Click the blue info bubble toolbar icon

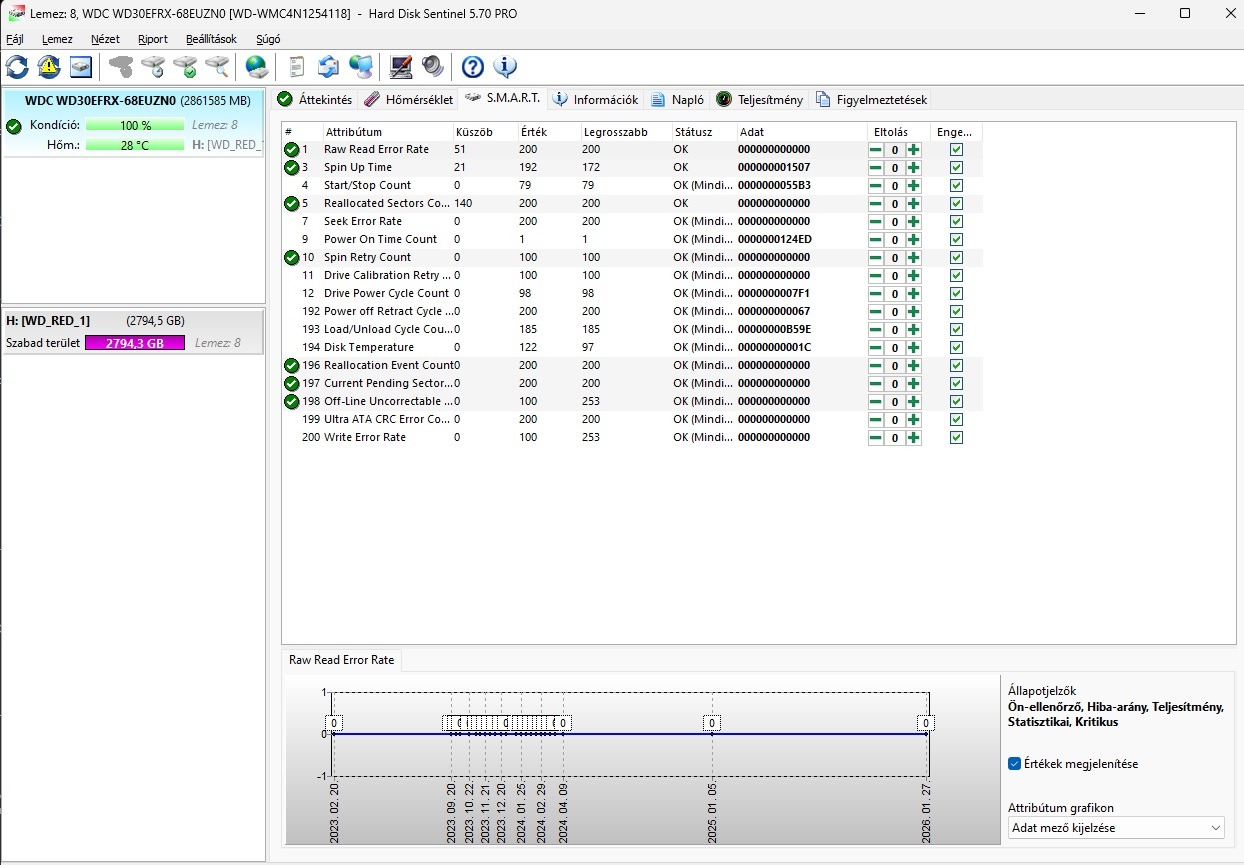pyautogui.click(x=505, y=67)
